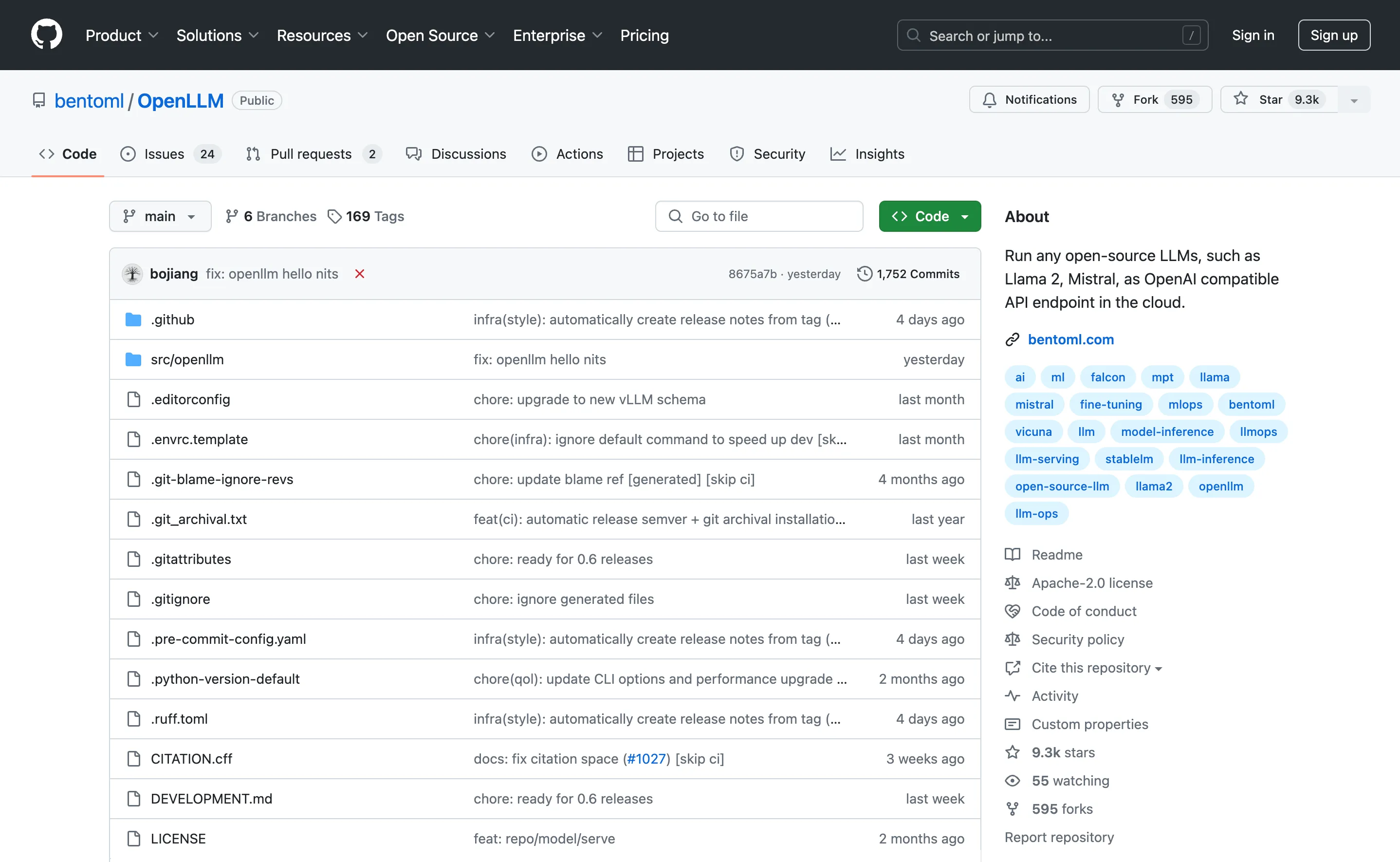
Task: Open the green Code dropdown
Action: click(929, 216)
